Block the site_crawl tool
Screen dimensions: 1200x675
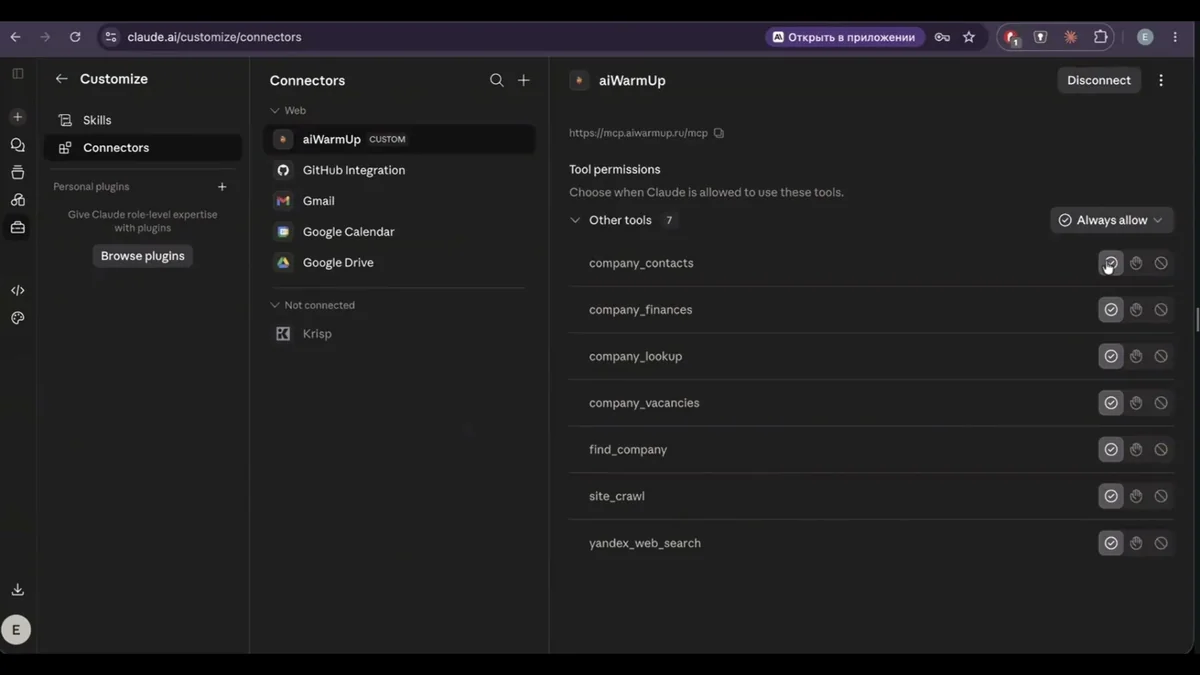pos(1161,496)
